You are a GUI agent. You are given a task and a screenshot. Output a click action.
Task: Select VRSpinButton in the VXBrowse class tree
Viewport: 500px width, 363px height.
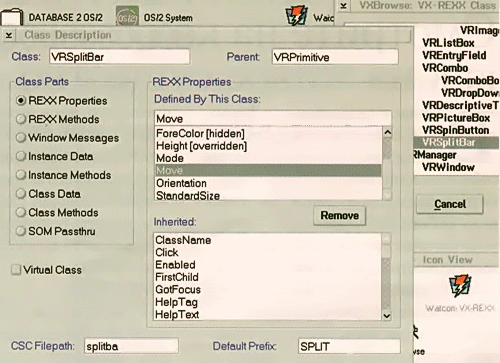455,130
